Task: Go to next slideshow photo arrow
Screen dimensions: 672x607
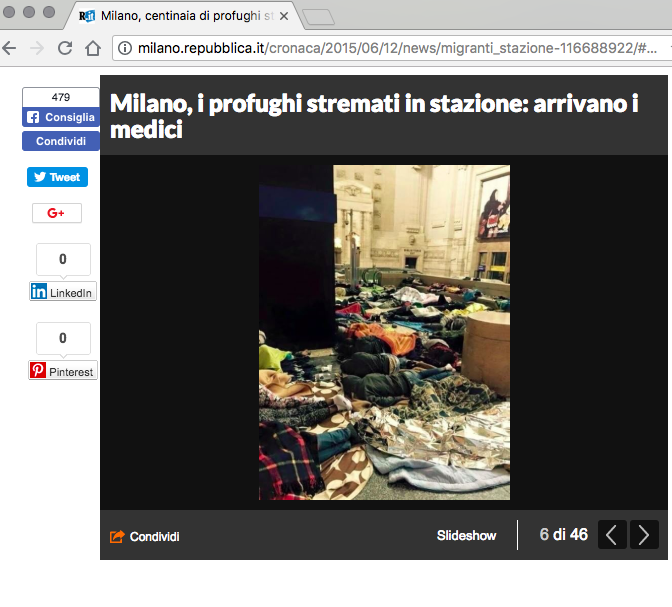Action: 644,535
